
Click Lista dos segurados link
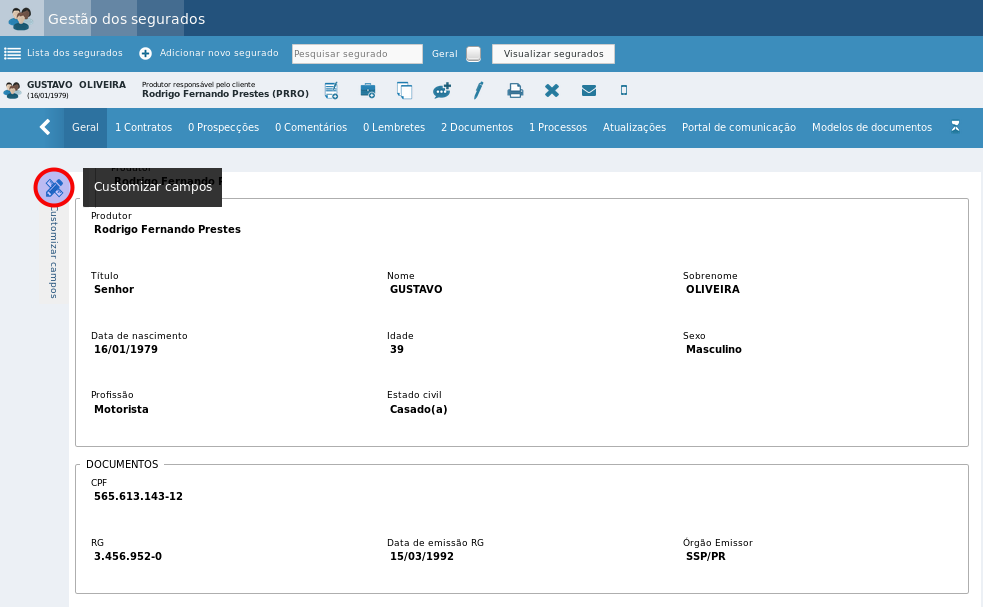[75, 53]
